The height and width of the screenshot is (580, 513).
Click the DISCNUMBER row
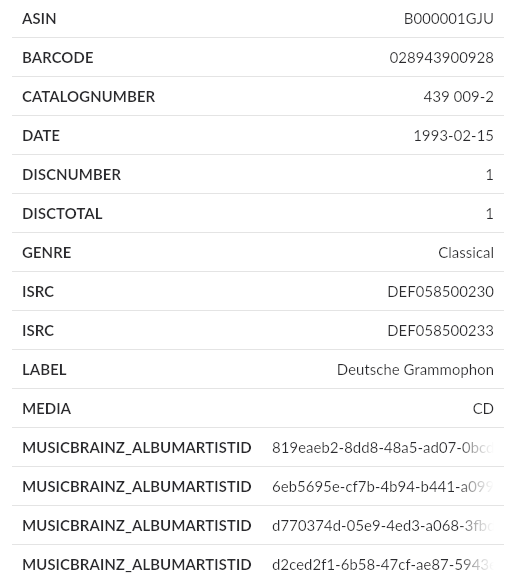tap(258, 175)
